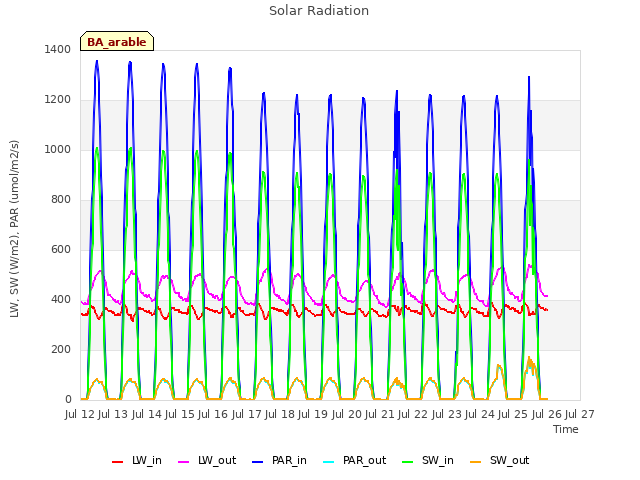Viewport: 640px width, 480px height.
Task: Click the Jul 20 x-axis tick label
Action: coord(346,414)
